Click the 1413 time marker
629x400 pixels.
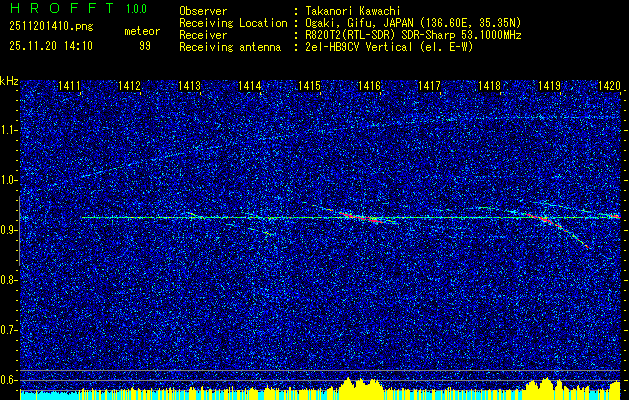[189, 85]
